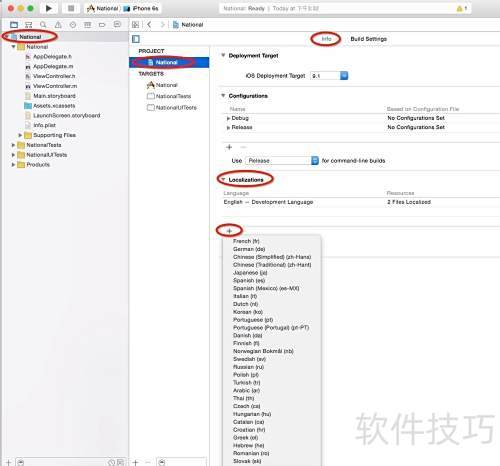Screen dimensions: 500x466
Task: Choose the iPhone 6s destination device
Action: 141,8
